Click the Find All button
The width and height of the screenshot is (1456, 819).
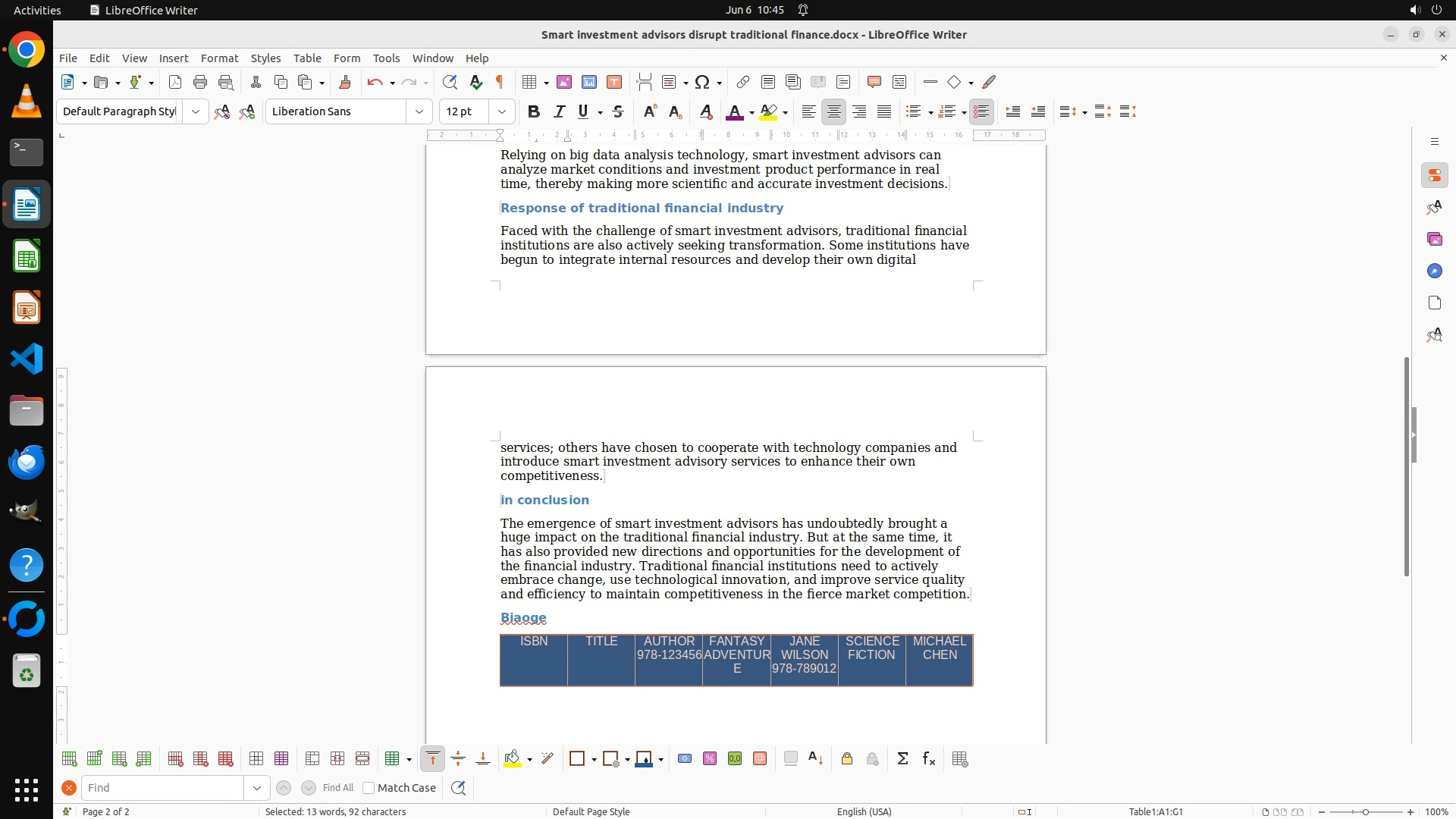click(337, 788)
